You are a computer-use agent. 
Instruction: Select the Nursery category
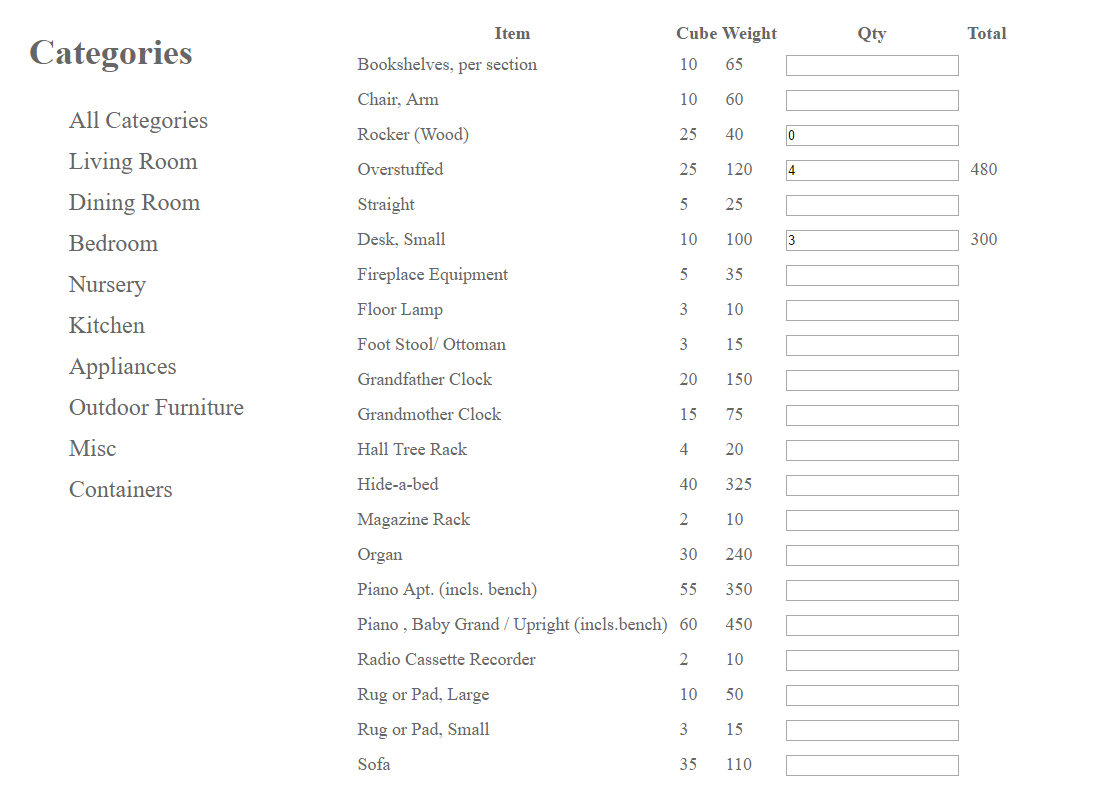[x=107, y=285]
